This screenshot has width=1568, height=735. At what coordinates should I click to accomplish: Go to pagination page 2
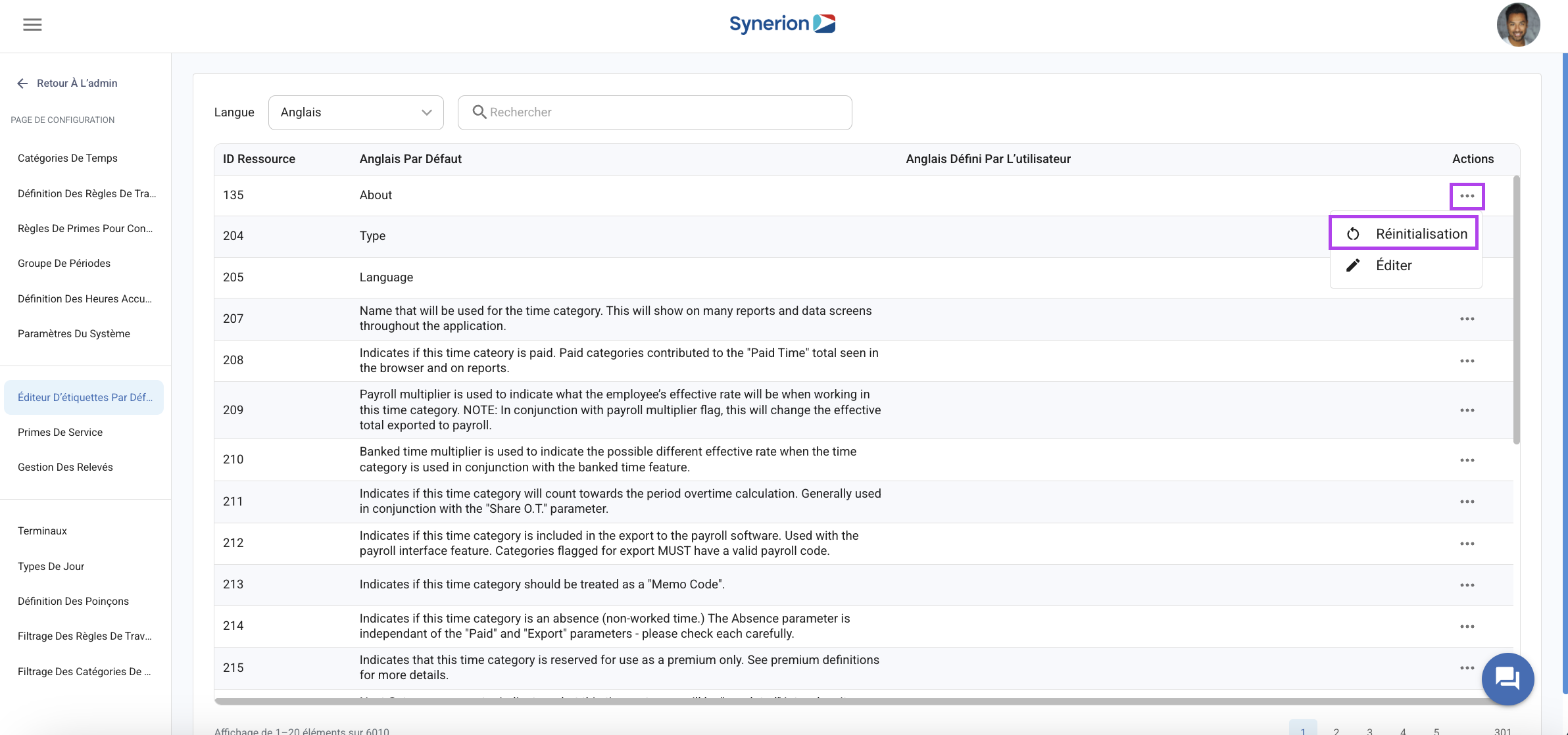click(1336, 730)
